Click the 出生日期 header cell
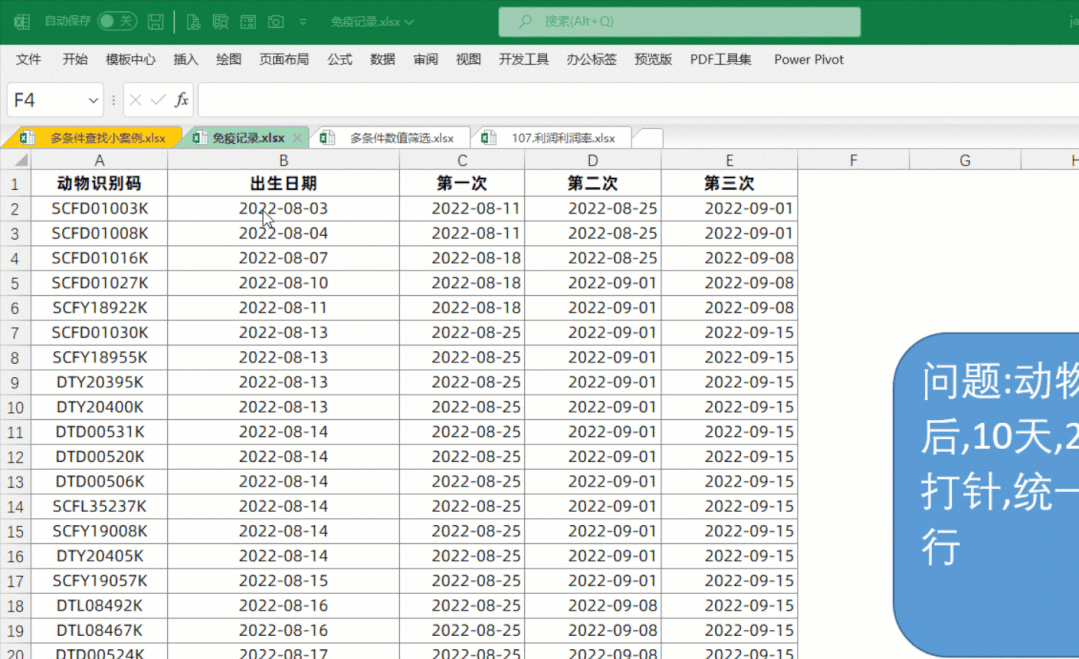 pyautogui.click(x=283, y=183)
